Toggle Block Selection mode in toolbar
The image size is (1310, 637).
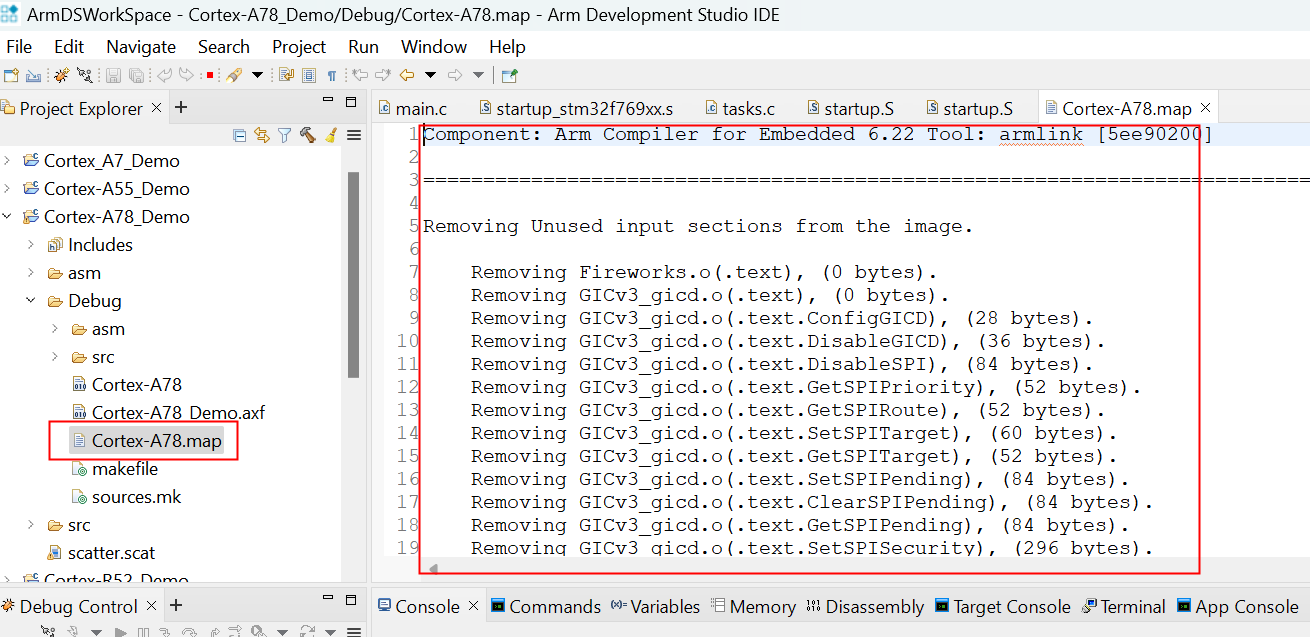309,75
